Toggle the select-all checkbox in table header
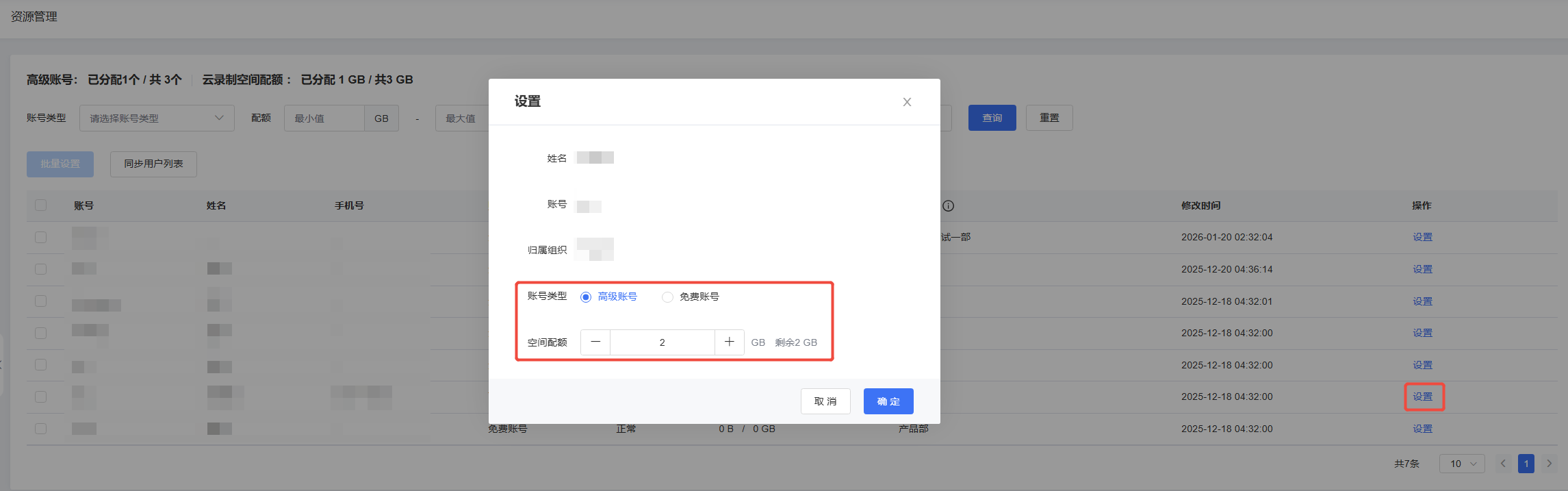This screenshot has width=1568, height=491. pyautogui.click(x=41, y=205)
